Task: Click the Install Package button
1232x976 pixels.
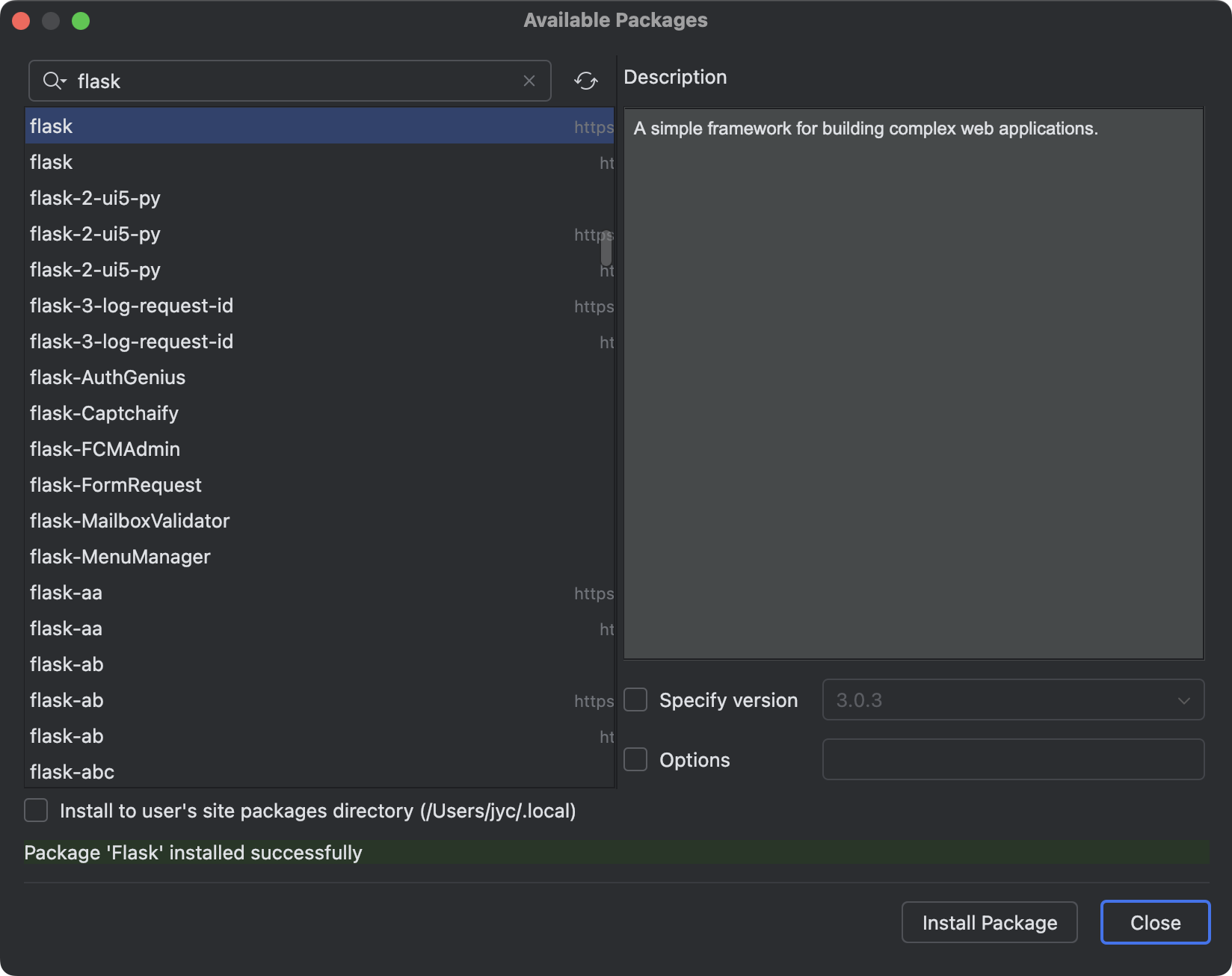Action: (989, 922)
